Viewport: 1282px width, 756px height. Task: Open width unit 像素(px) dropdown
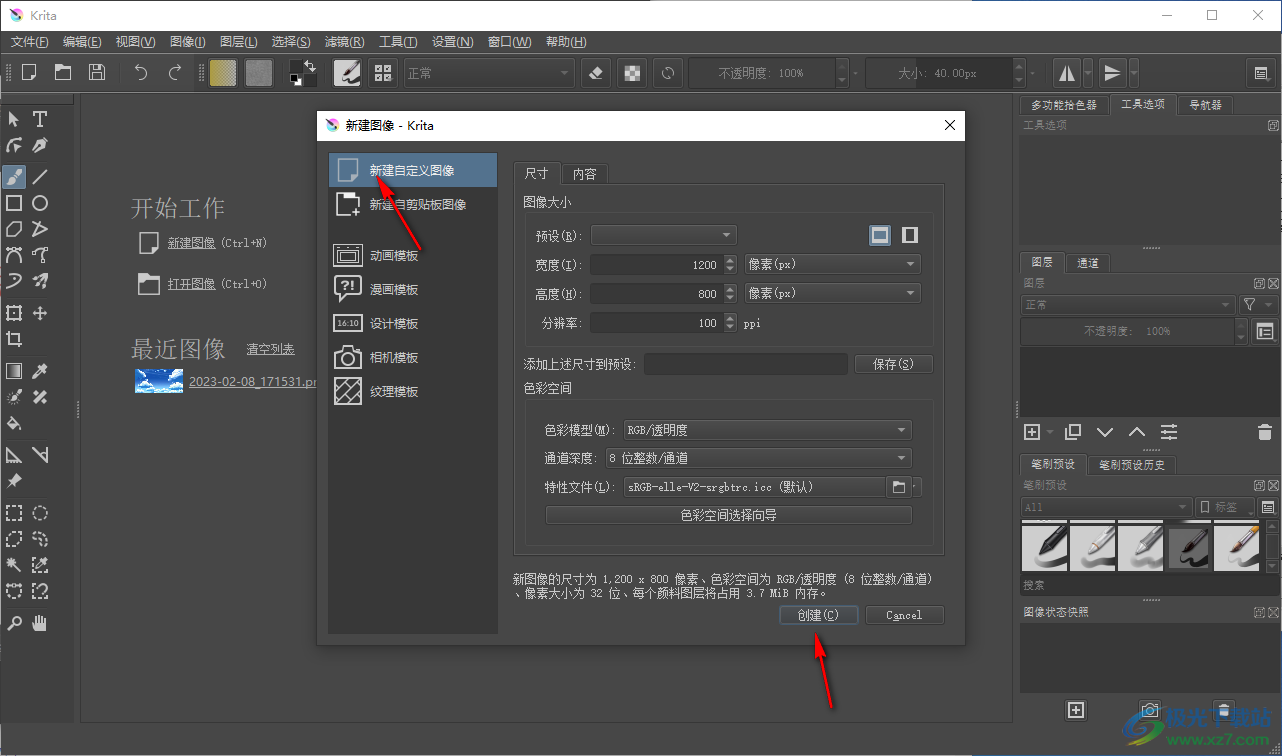[x=833, y=264]
